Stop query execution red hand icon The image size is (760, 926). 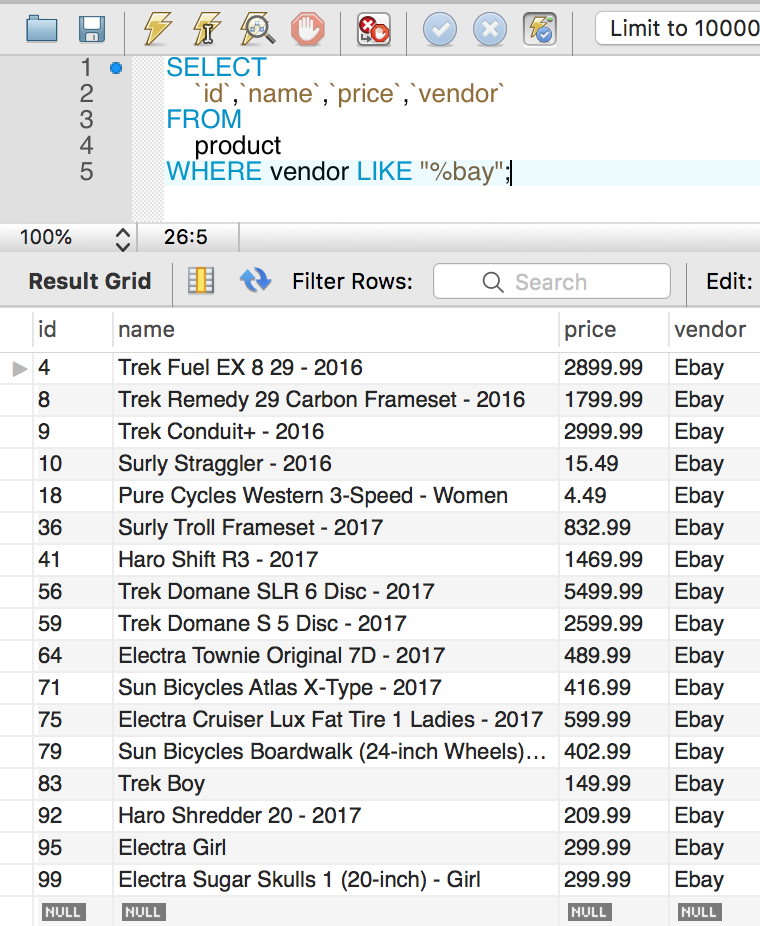[308, 28]
